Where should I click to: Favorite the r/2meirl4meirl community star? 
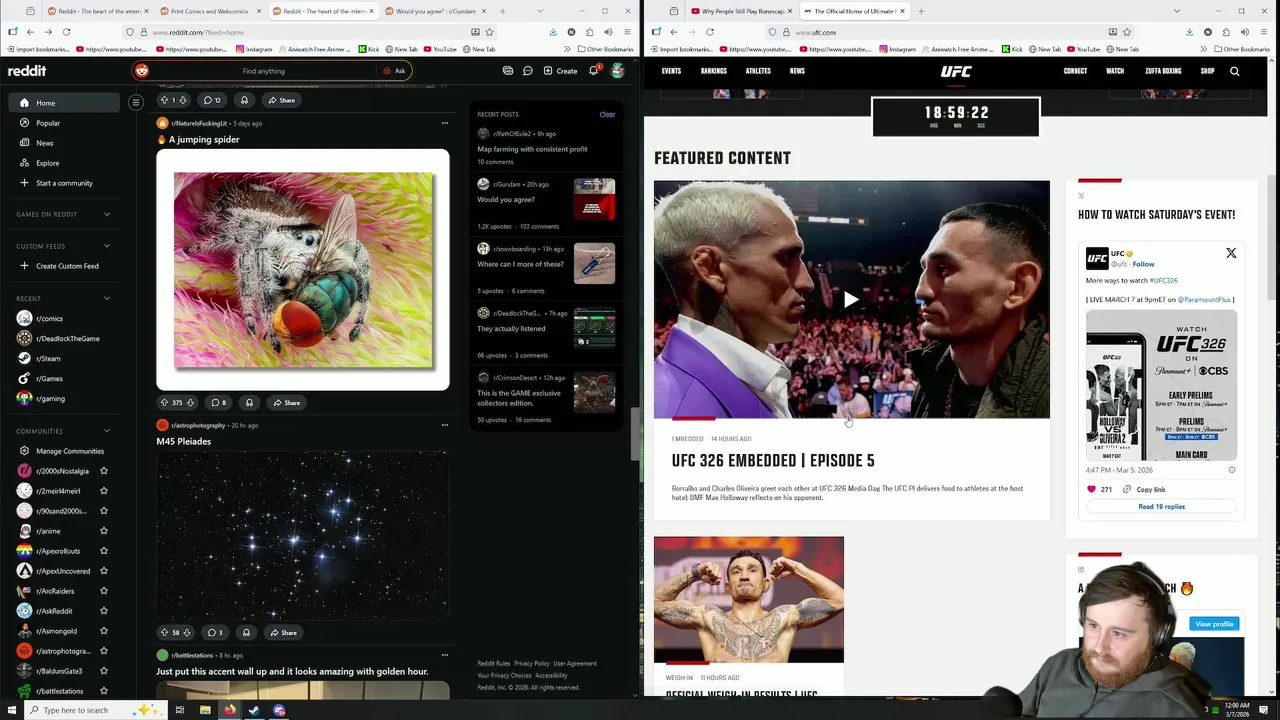pos(103,491)
